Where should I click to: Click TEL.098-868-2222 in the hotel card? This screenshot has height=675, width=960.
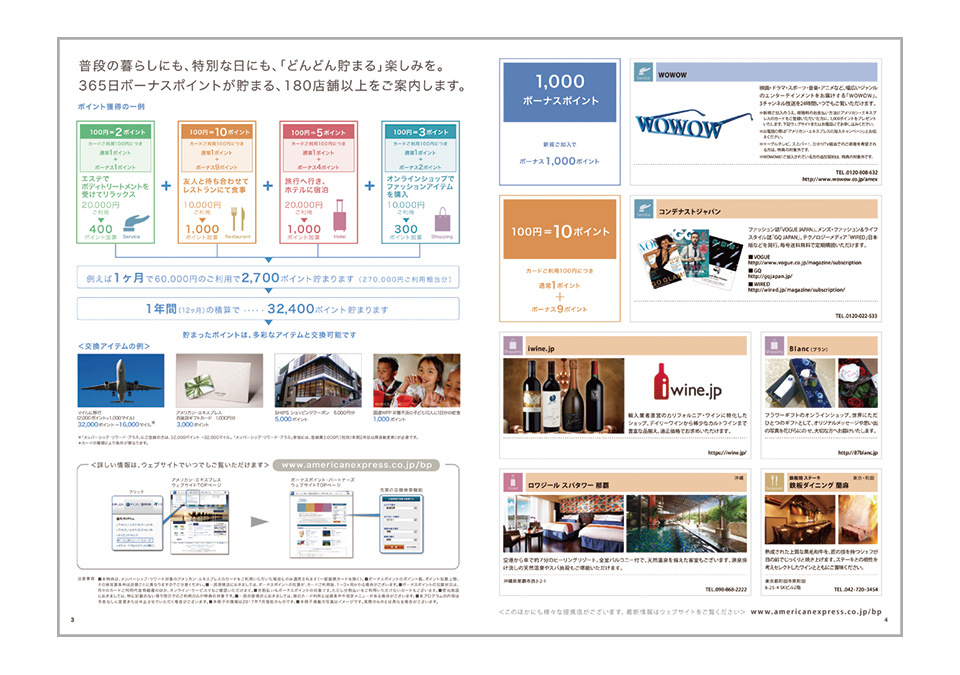click(x=726, y=589)
